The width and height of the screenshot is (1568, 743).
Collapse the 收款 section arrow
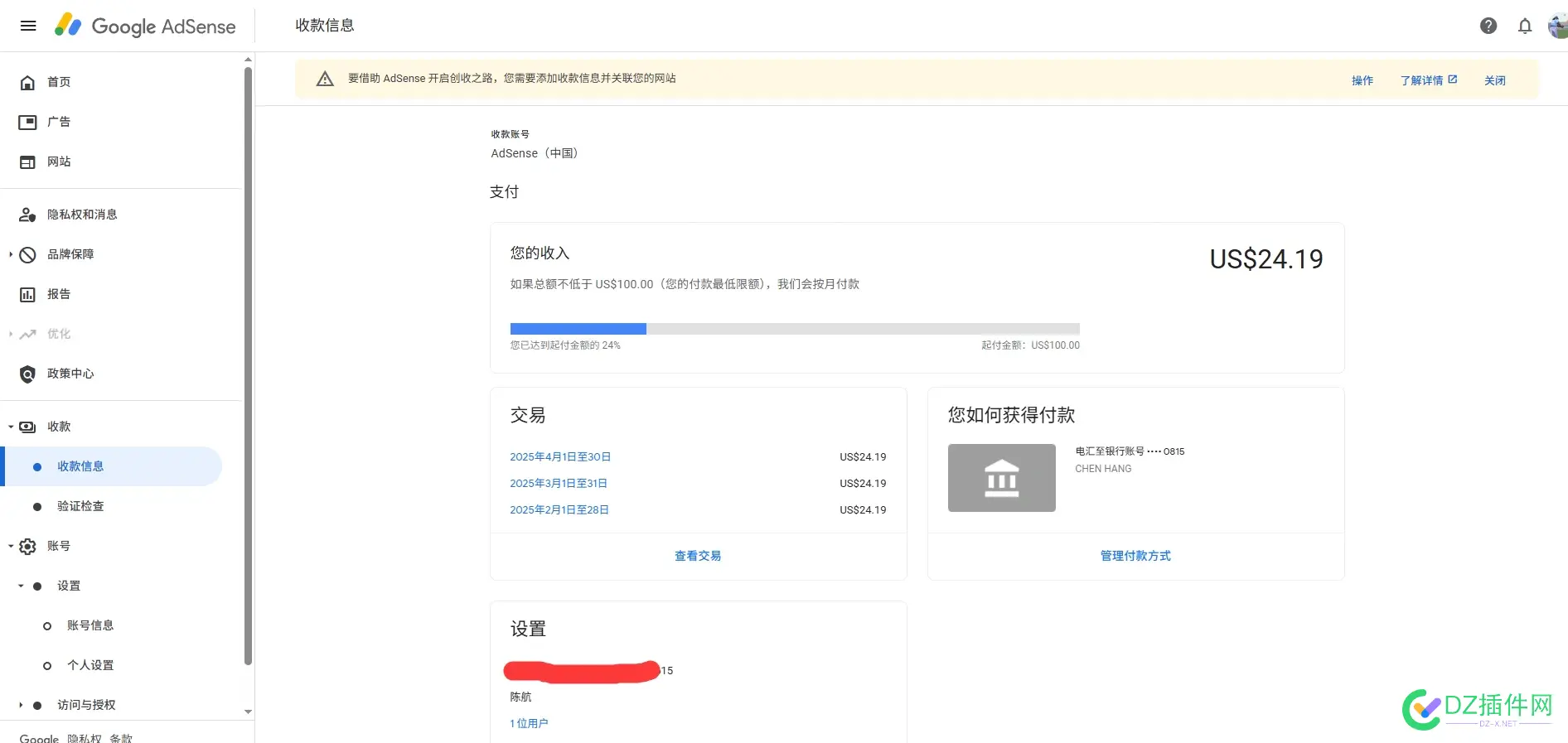[11, 427]
